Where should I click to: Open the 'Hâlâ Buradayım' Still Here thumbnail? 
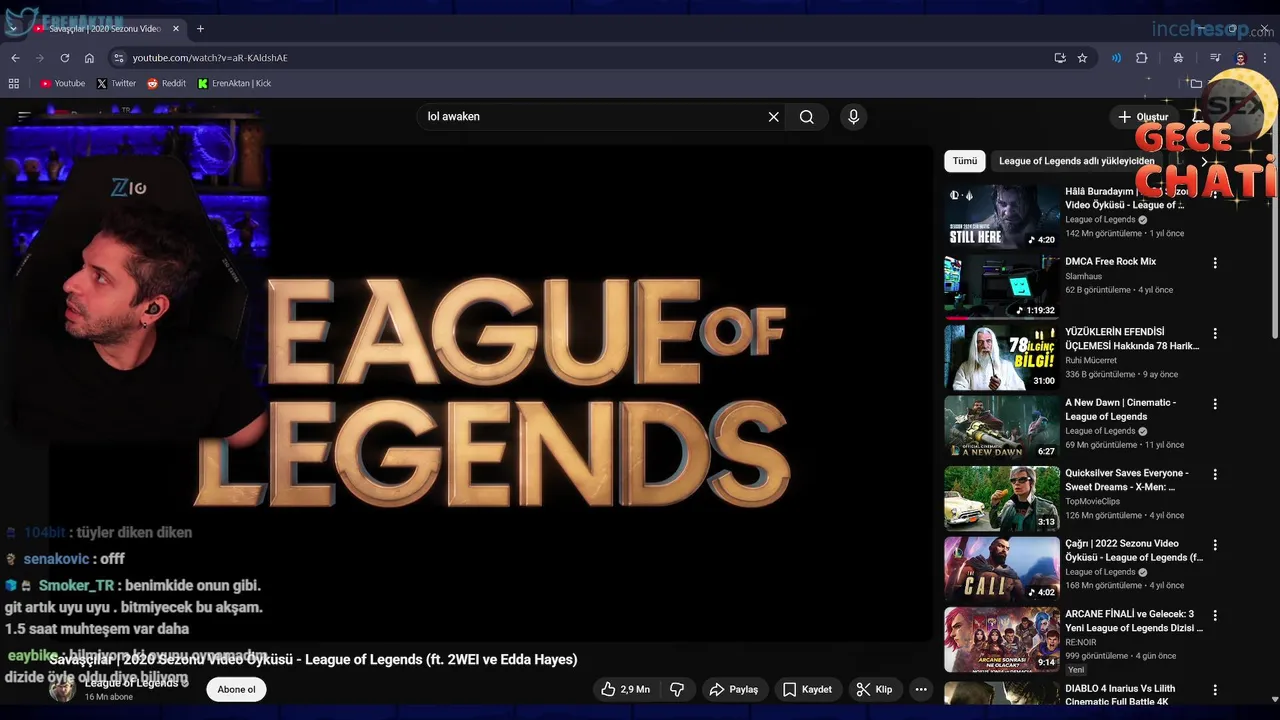click(1002, 216)
